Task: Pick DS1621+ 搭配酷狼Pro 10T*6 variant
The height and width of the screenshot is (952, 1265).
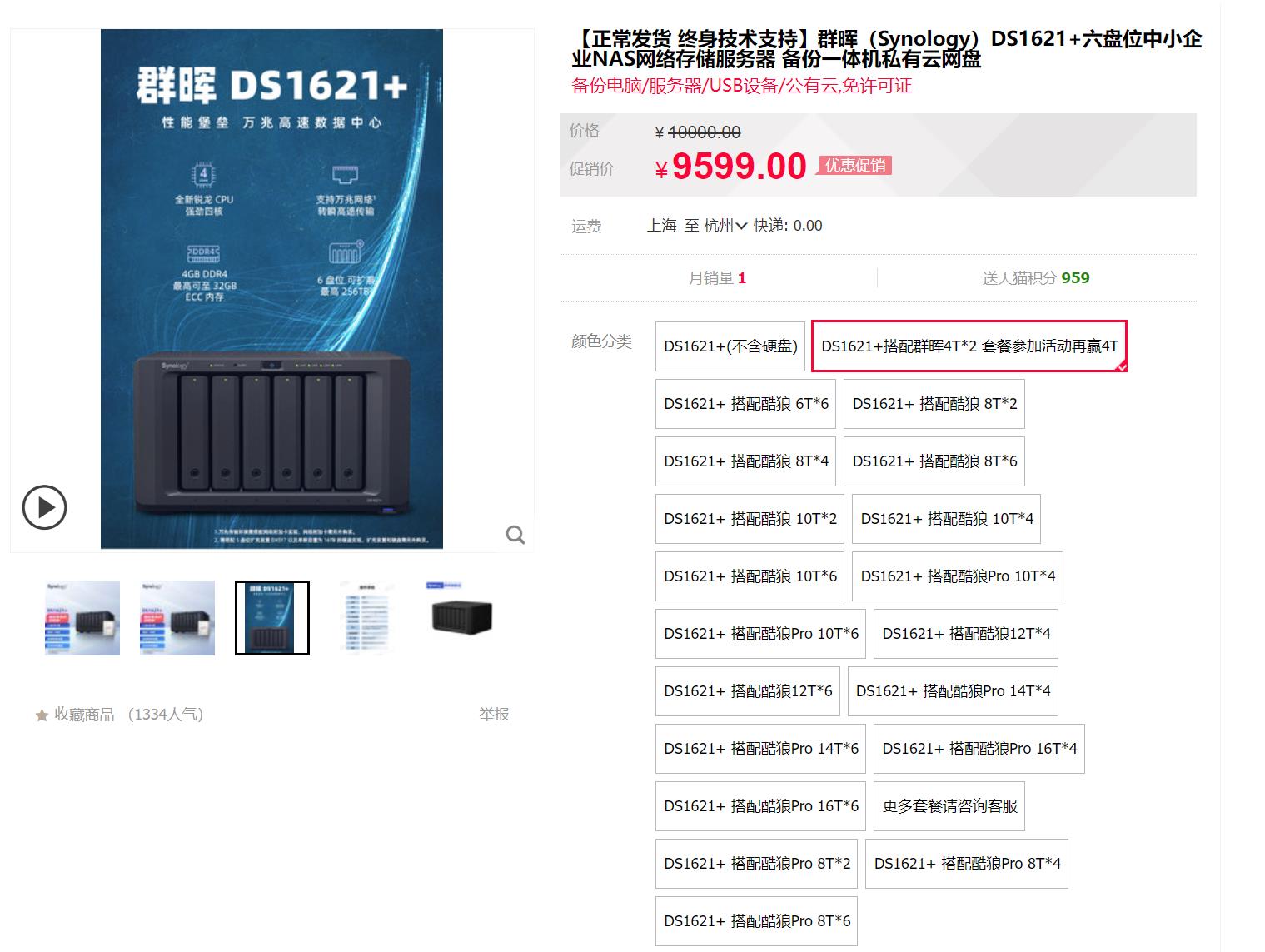Action: click(x=761, y=634)
